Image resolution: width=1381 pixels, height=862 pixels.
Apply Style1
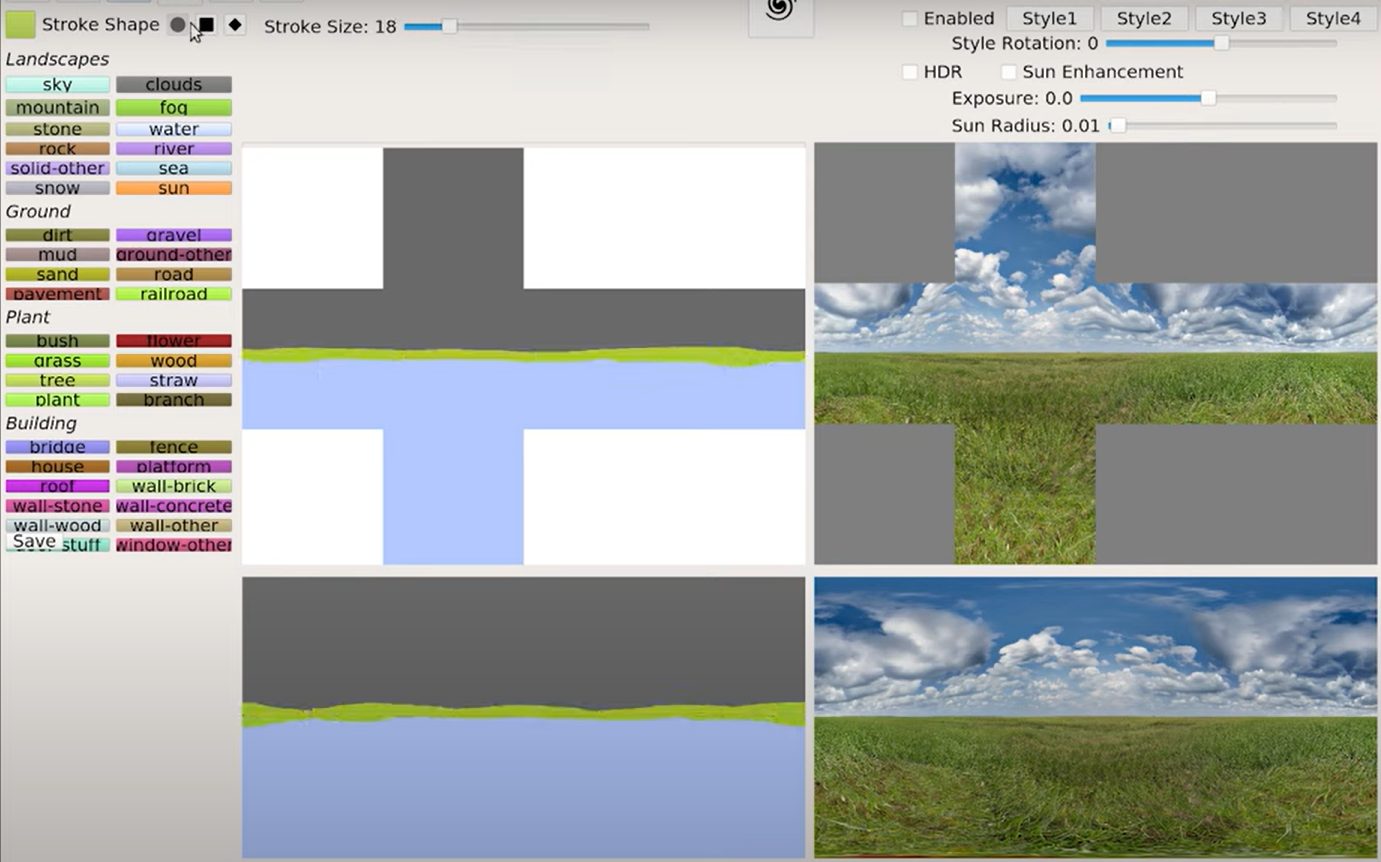(x=1049, y=18)
